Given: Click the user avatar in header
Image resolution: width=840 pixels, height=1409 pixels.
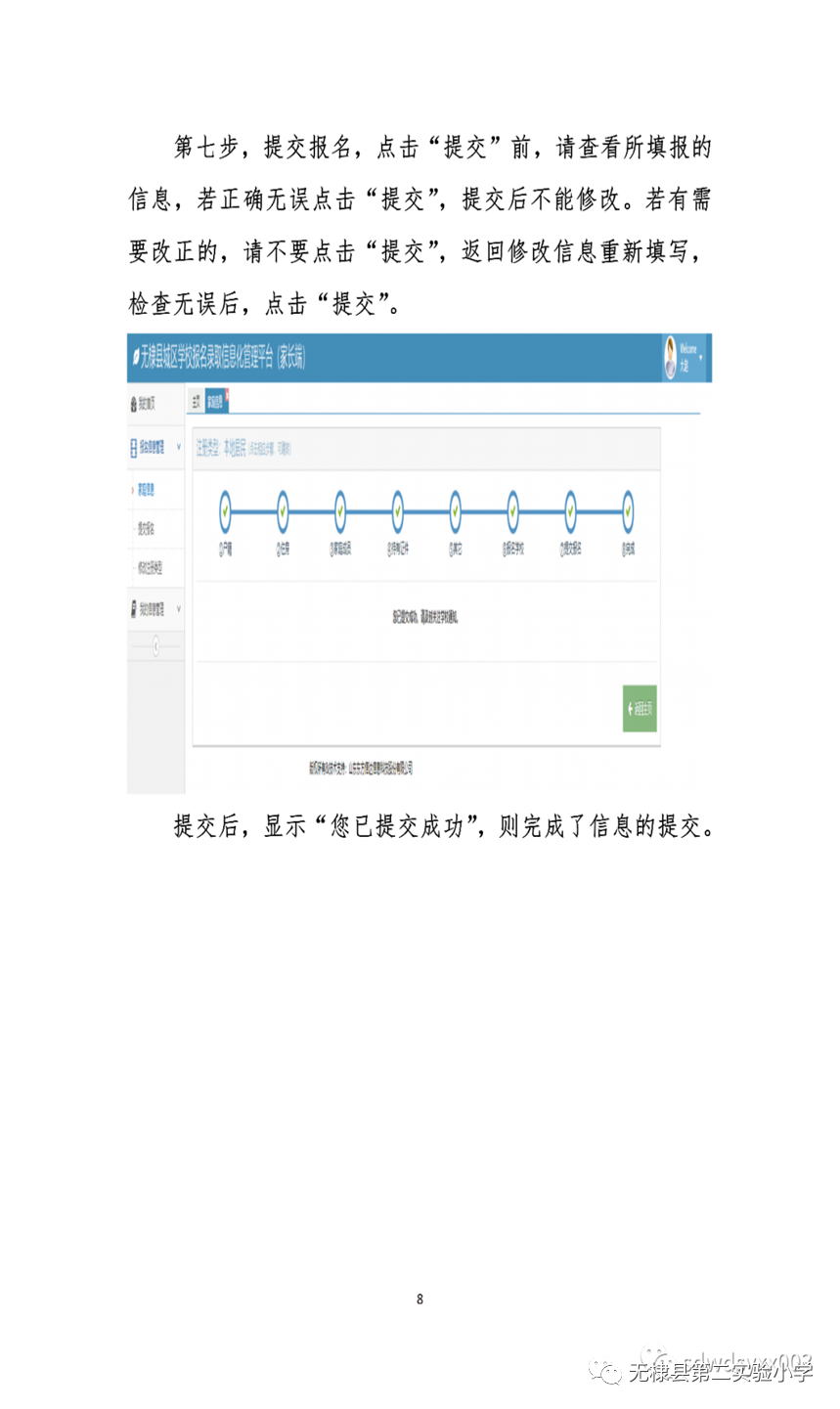Looking at the screenshot, I should (671, 358).
